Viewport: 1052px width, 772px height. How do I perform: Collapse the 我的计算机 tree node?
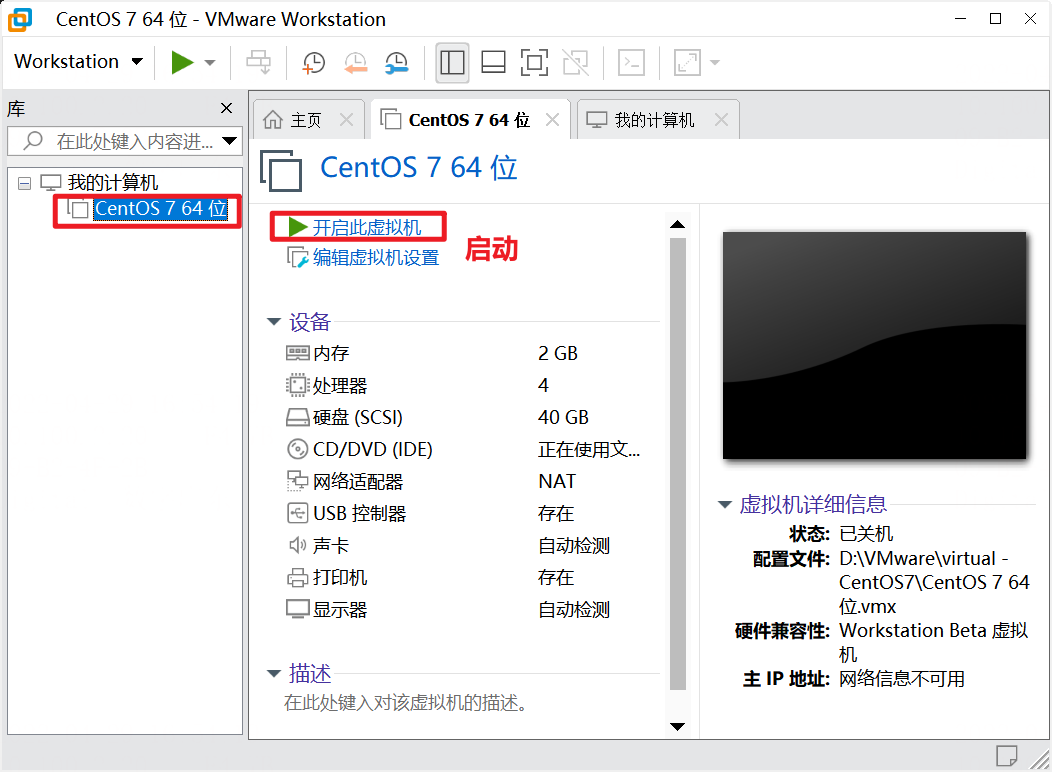pos(24,183)
